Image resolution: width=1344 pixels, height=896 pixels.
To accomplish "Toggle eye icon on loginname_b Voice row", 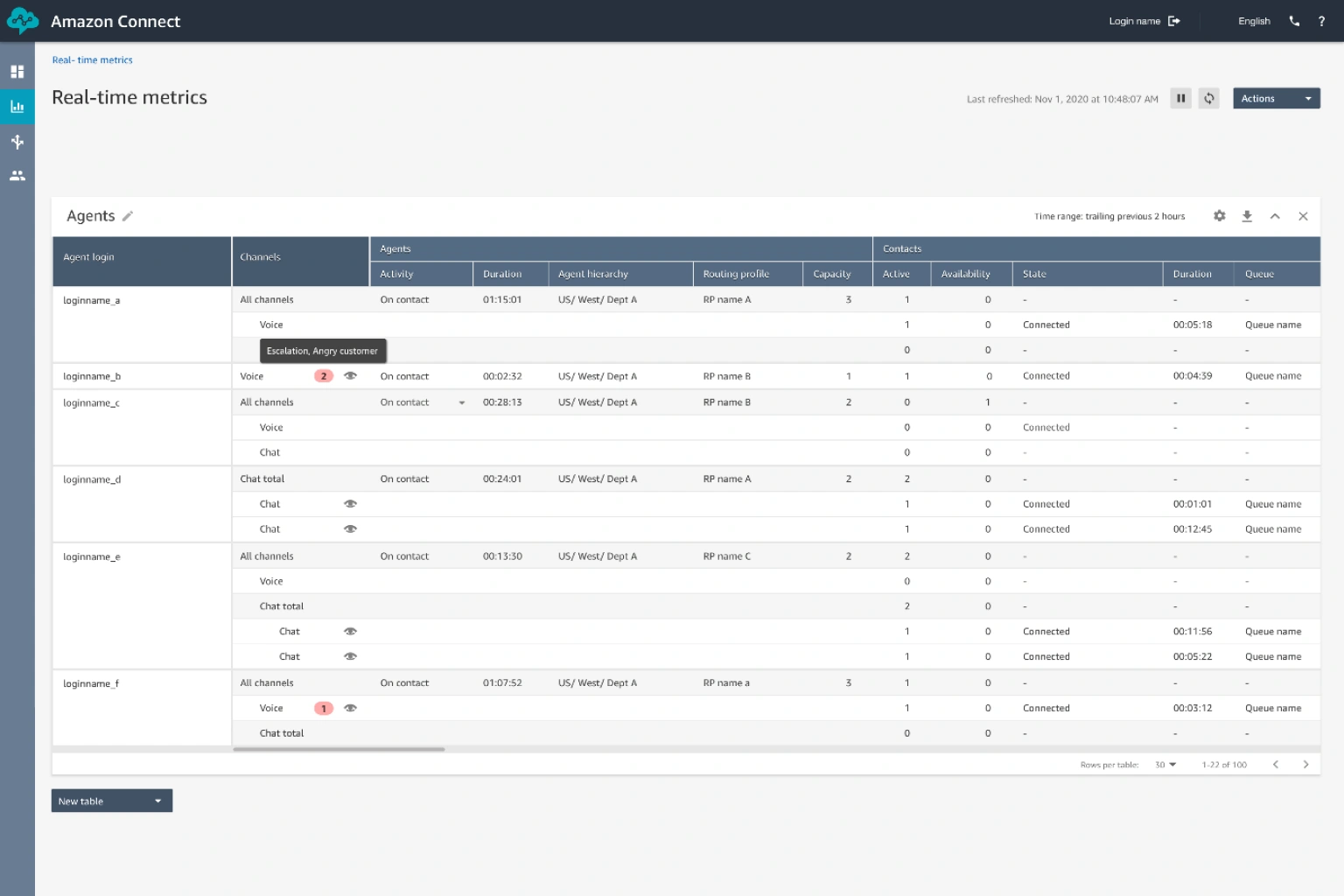I will click(350, 376).
